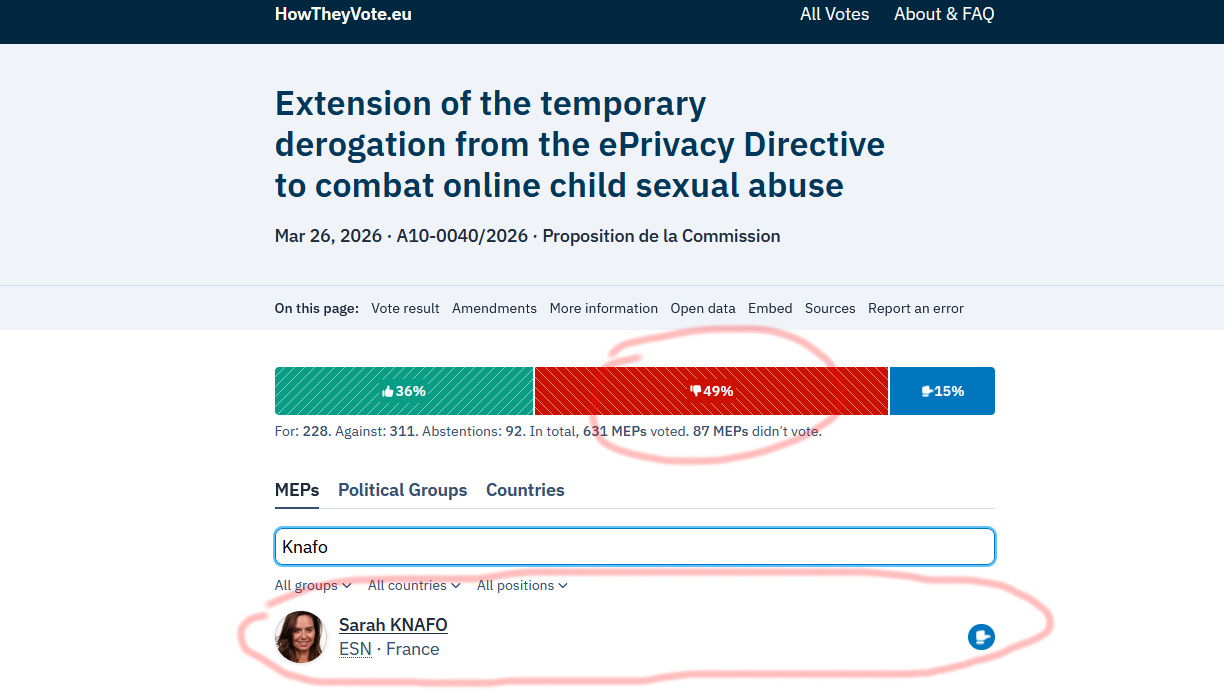The image size is (1224, 690).
Task: Click the search box containing Knafo
Action: coord(634,546)
